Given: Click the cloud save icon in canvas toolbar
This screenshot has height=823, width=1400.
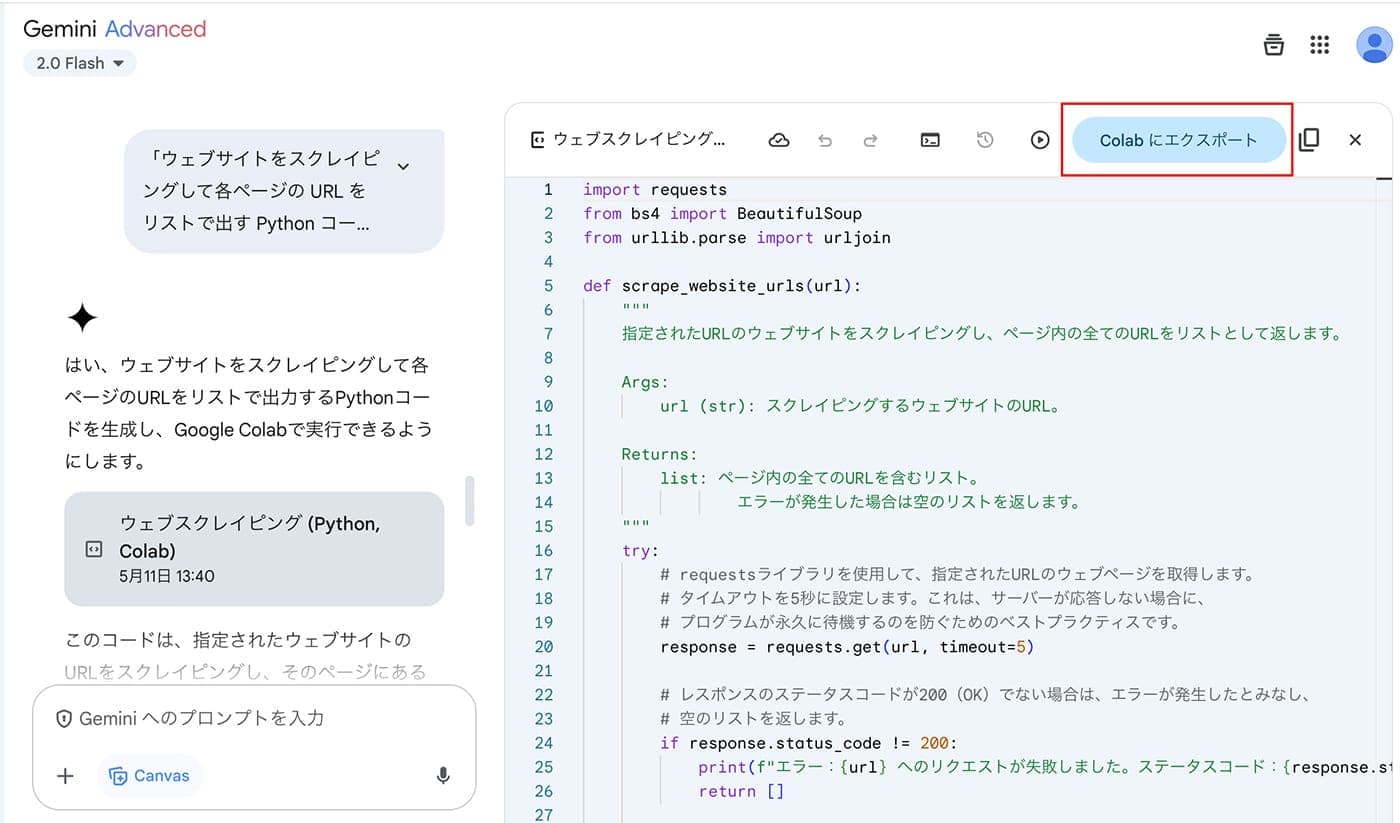Looking at the screenshot, I should (x=779, y=140).
